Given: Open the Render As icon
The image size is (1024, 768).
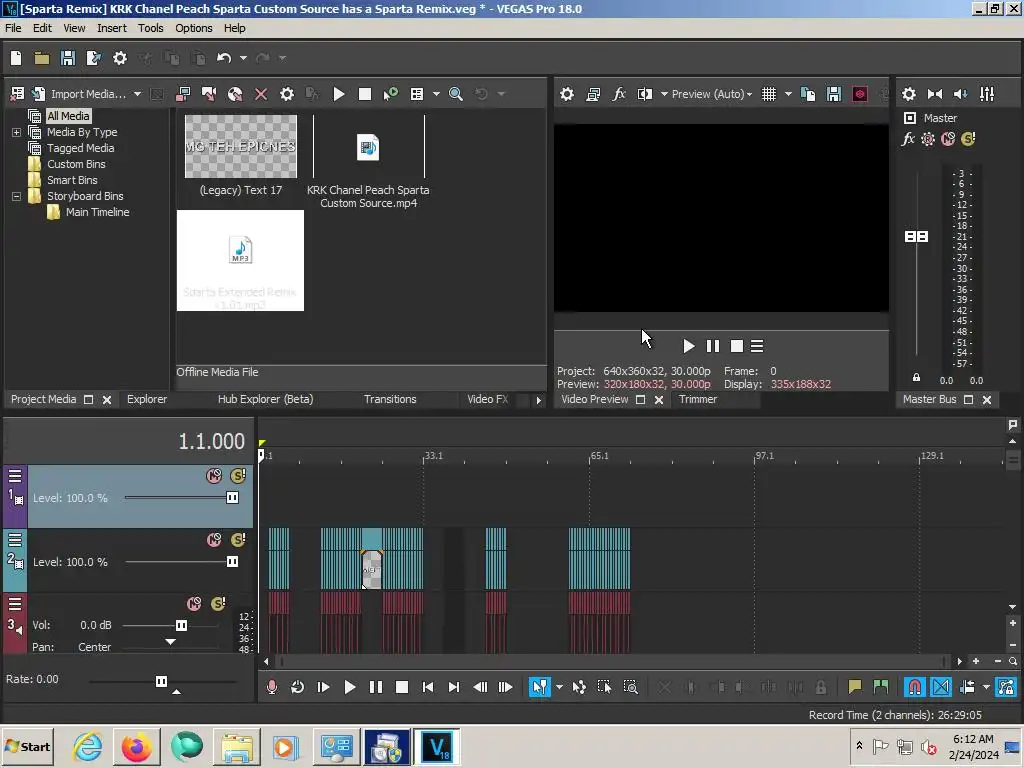Looking at the screenshot, I should [94, 58].
